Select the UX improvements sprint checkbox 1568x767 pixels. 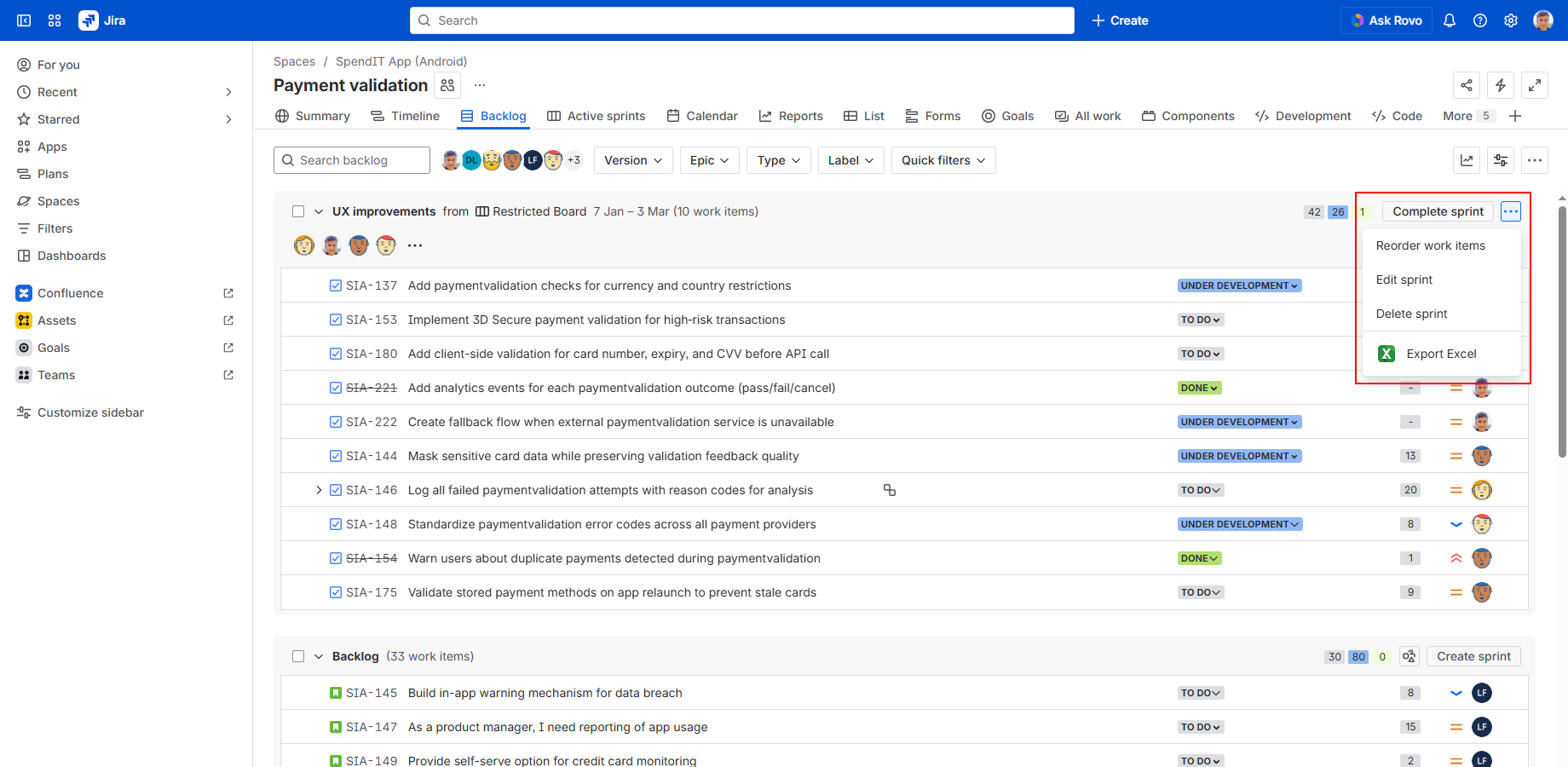pyautogui.click(x=298, y=211)
